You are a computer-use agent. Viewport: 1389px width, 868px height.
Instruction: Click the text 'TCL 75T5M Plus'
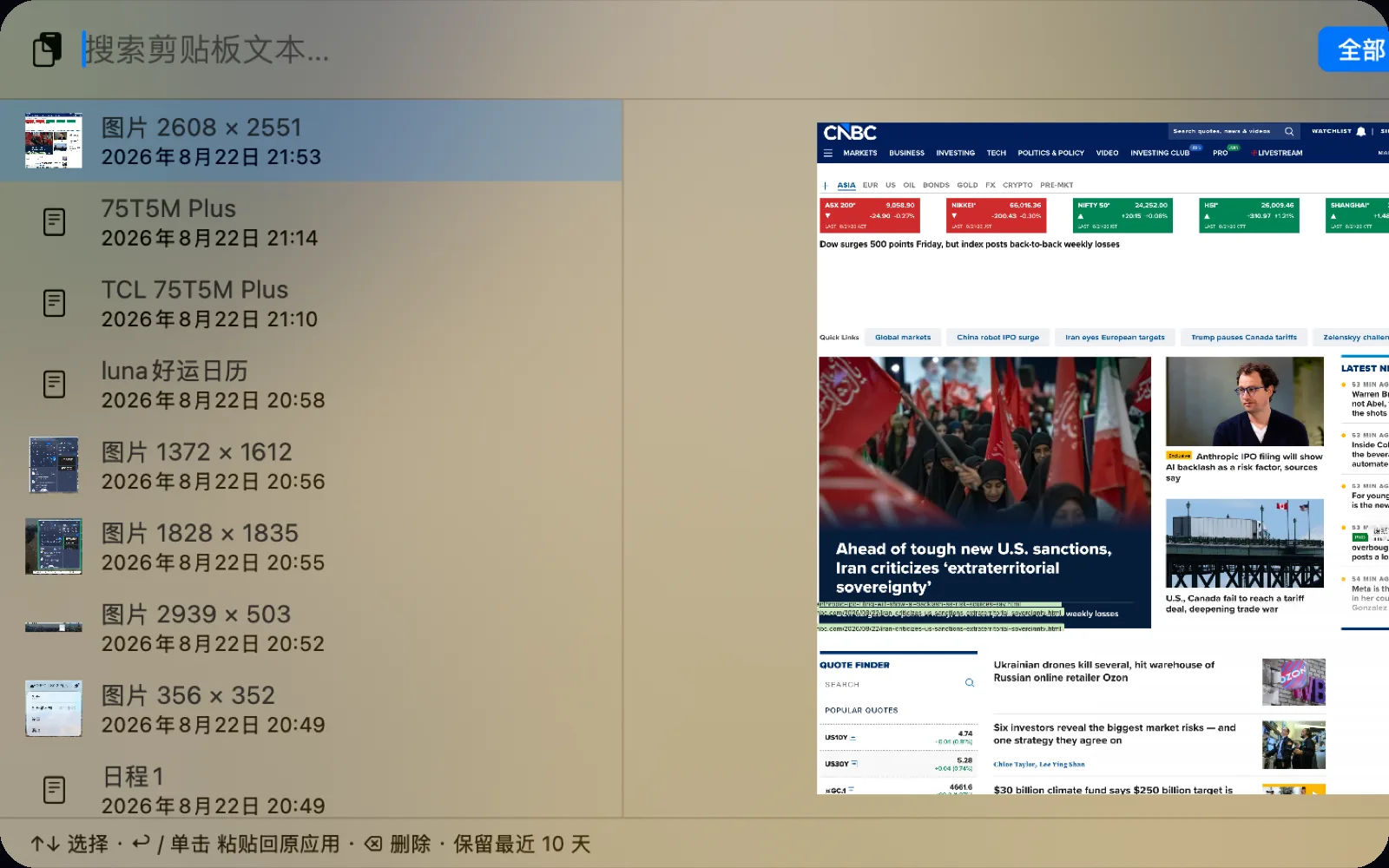[x=194, y=290]
